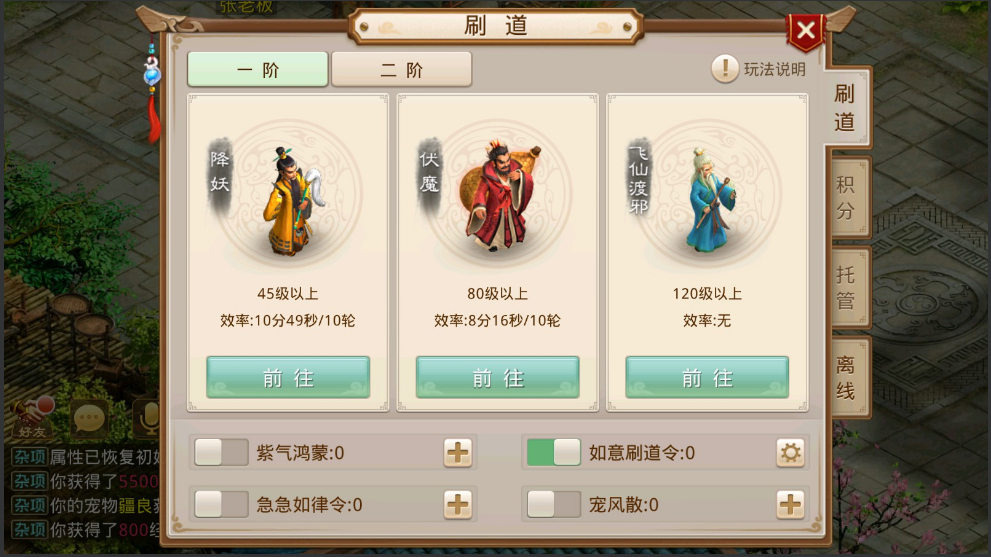991x557 pixels.
Task: Open the 托管 side tab
Action: pyautogui.click(x=847, y=288)
